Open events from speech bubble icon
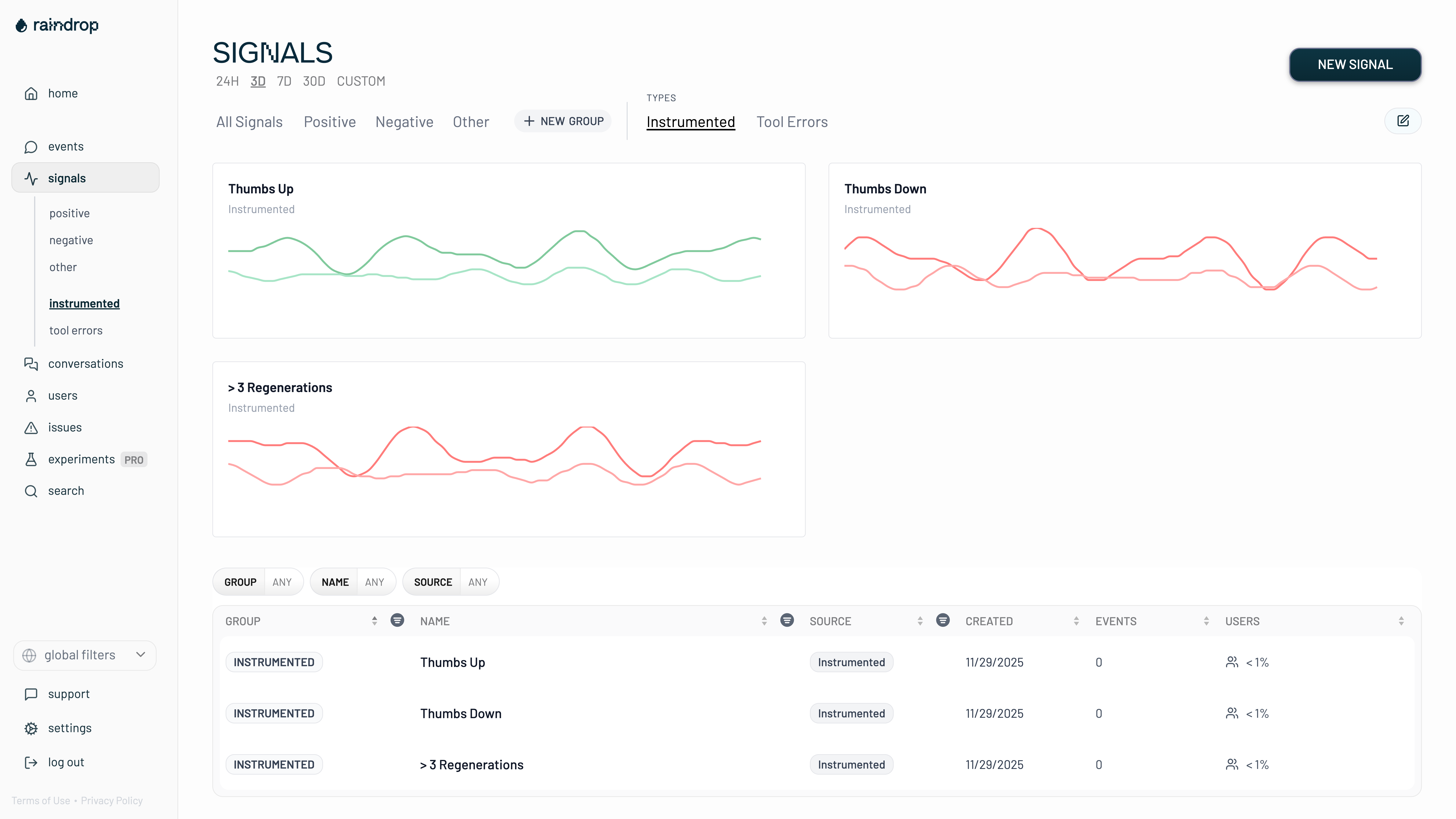 pos(31,147)
